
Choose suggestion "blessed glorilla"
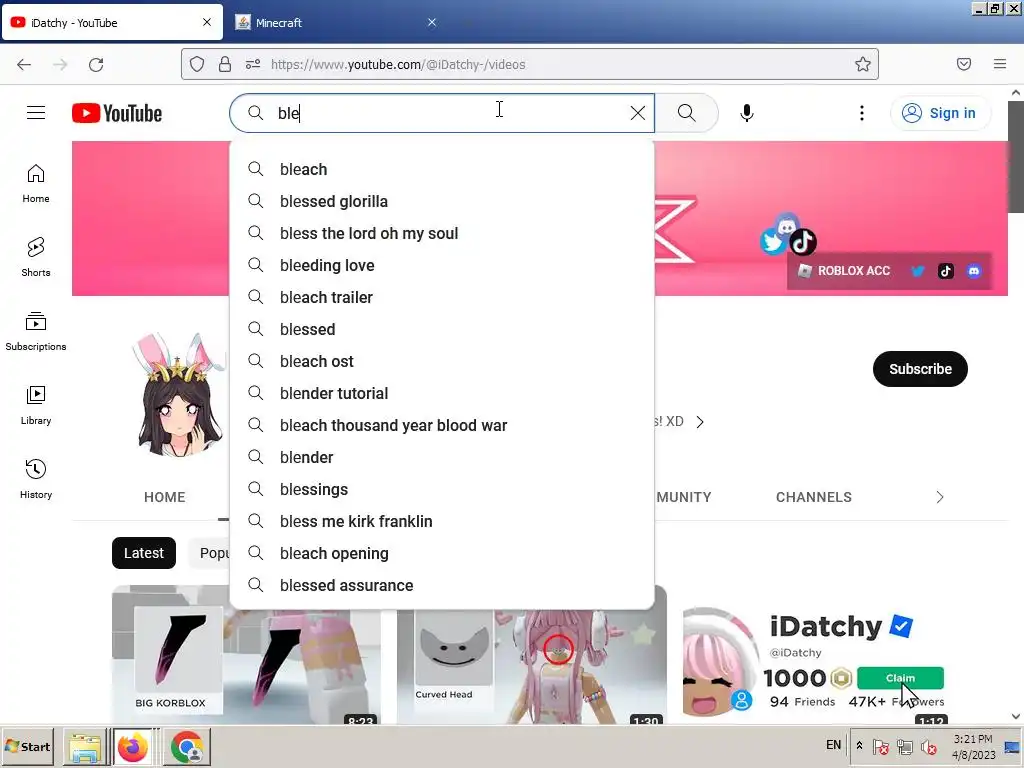[x=442, y=201]
